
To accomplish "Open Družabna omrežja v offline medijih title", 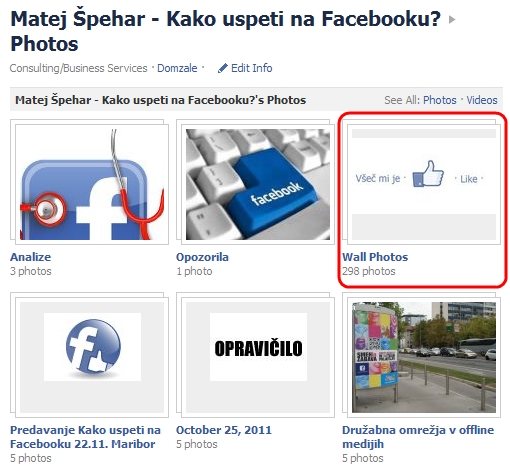I will tap(418, 437).
